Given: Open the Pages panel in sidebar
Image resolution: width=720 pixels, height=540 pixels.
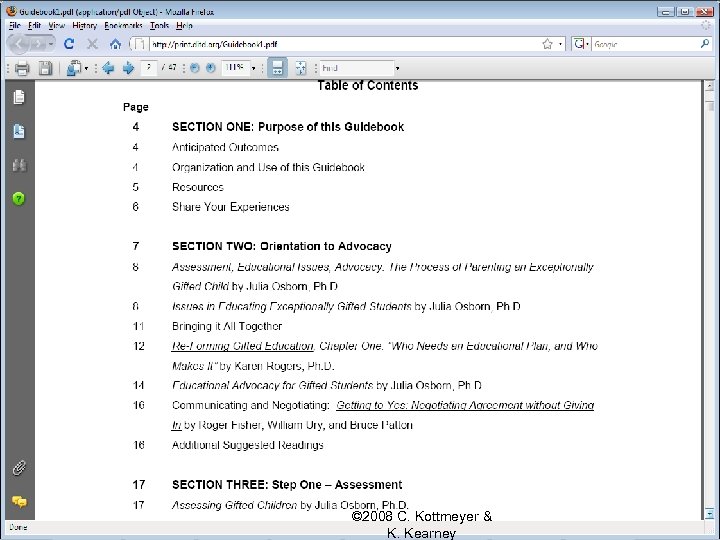Looking at the screenshot, I should point(19,97).
